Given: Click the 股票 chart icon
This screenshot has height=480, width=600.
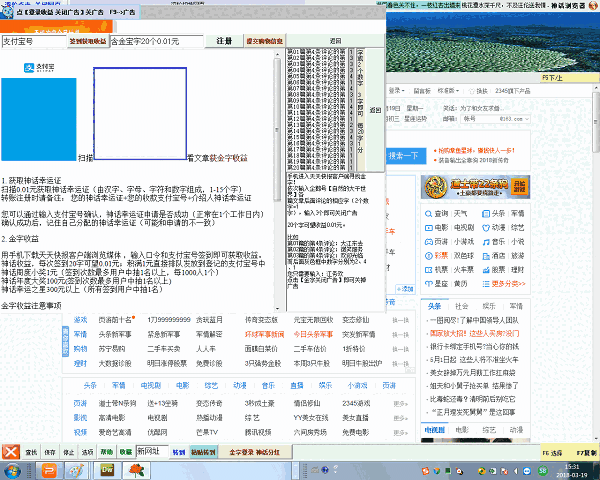Looking at the screenshot, I should point(486,270).
